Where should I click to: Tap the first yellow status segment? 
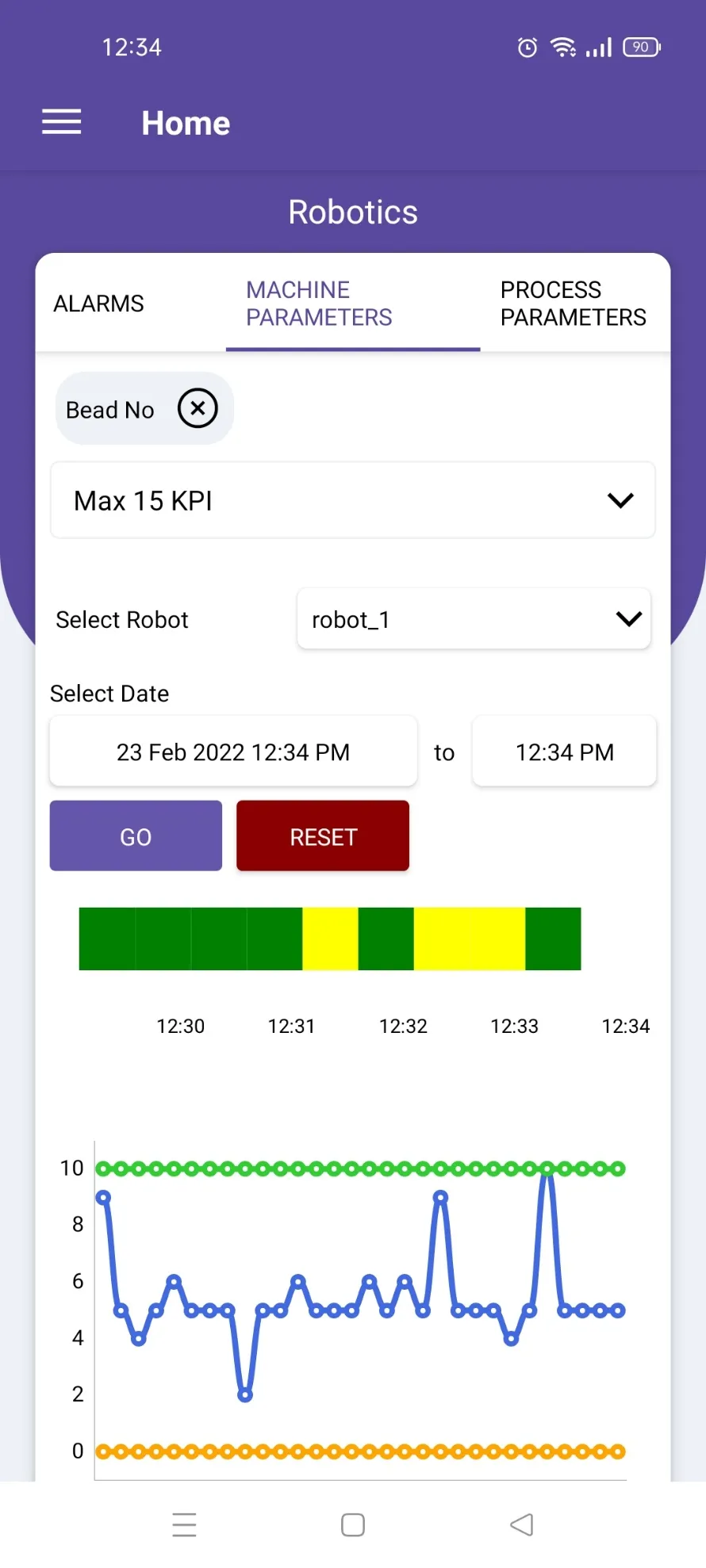tap(330, 939)
